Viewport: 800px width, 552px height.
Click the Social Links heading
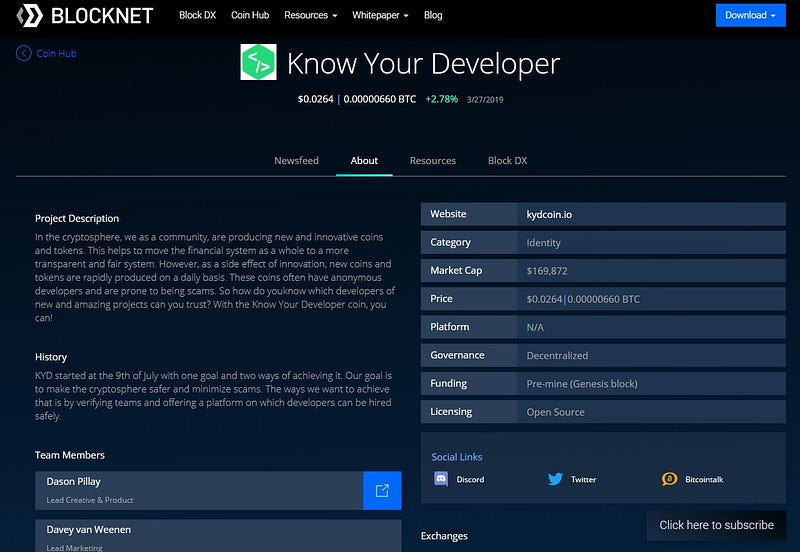point(457,457)
